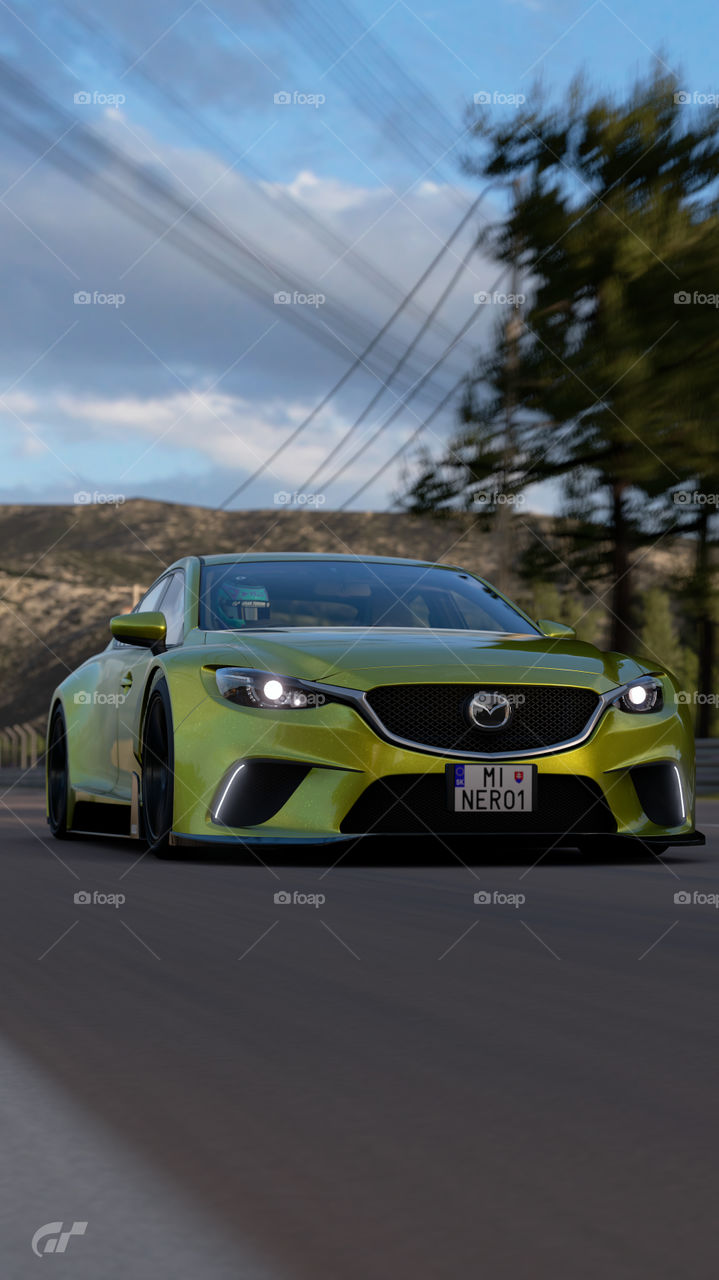719x1280 pixels.
Task: Click the yellow side mirror near the driver
Action: (x=138, y=628)
